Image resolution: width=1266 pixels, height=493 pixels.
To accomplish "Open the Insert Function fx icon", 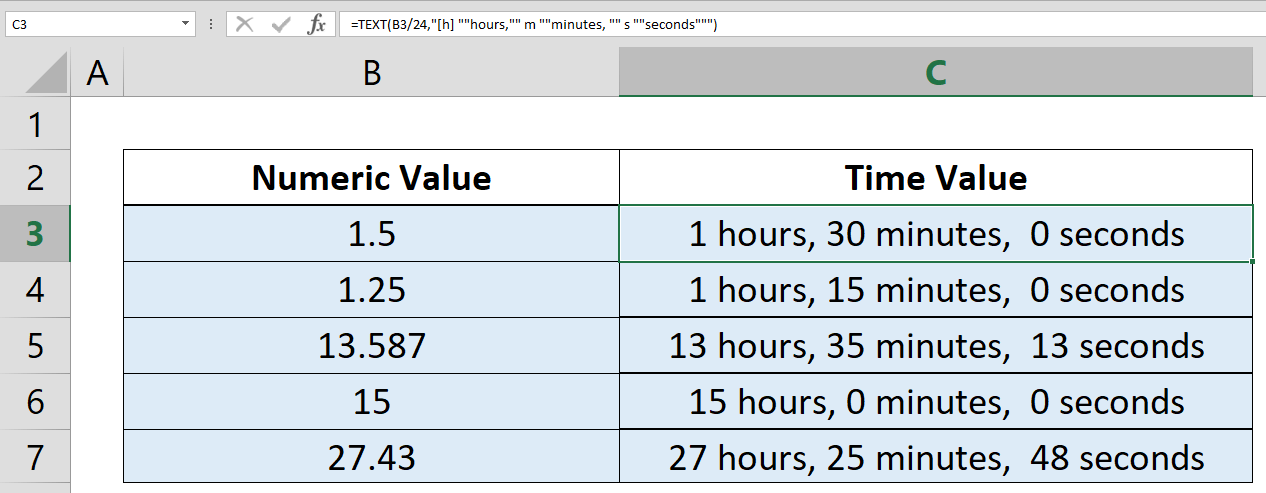I will (x=317, y=24).
